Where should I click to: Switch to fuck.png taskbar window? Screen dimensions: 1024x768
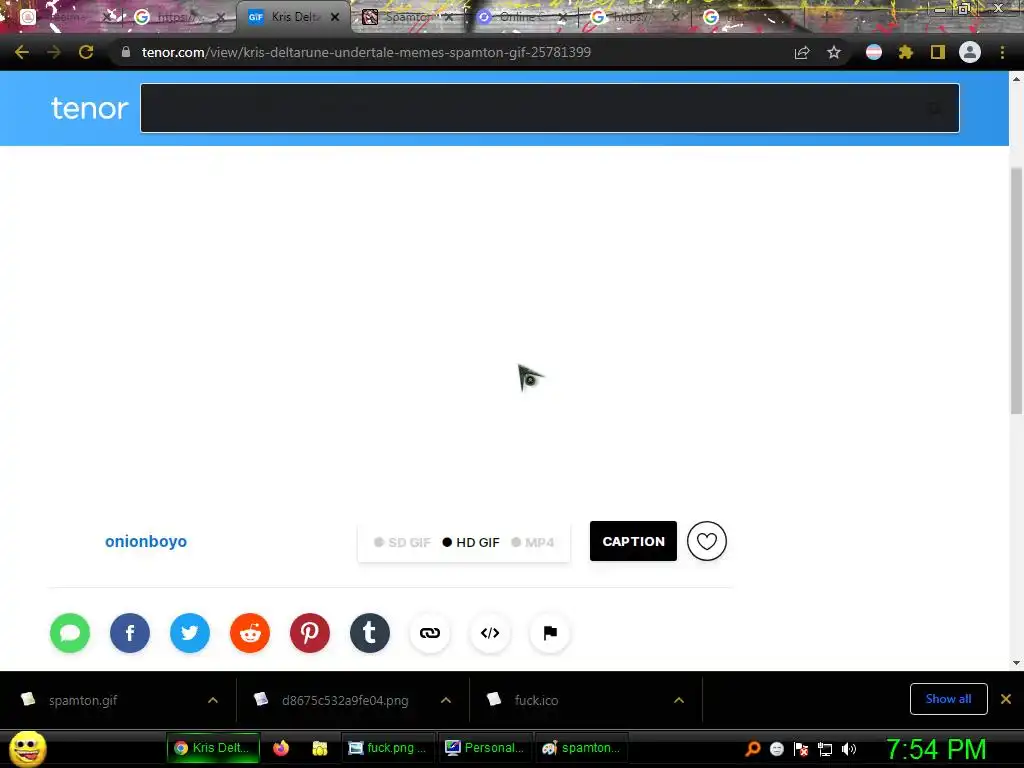(388, 748)
